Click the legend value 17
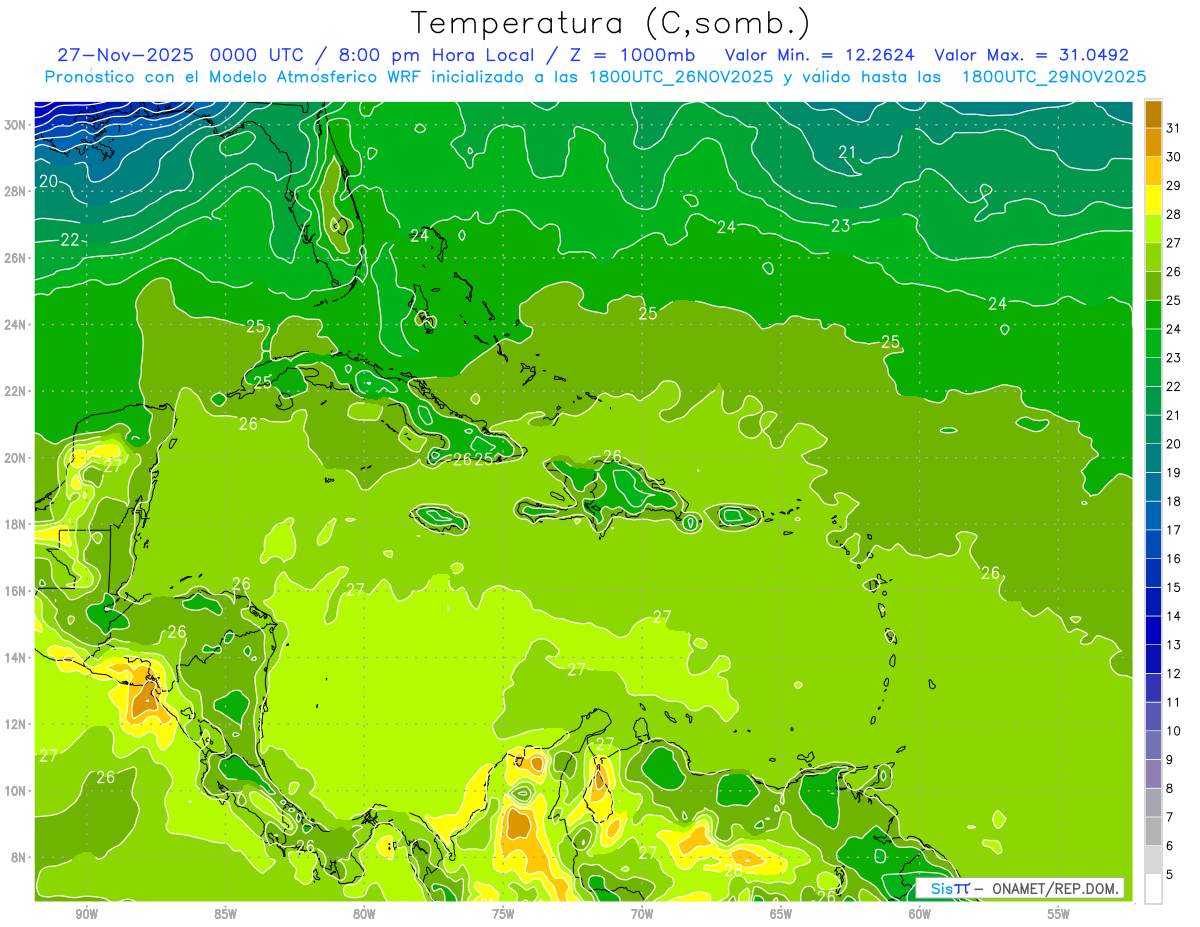This screenshot has height=927, width=1200. [x=1174, y=530]
